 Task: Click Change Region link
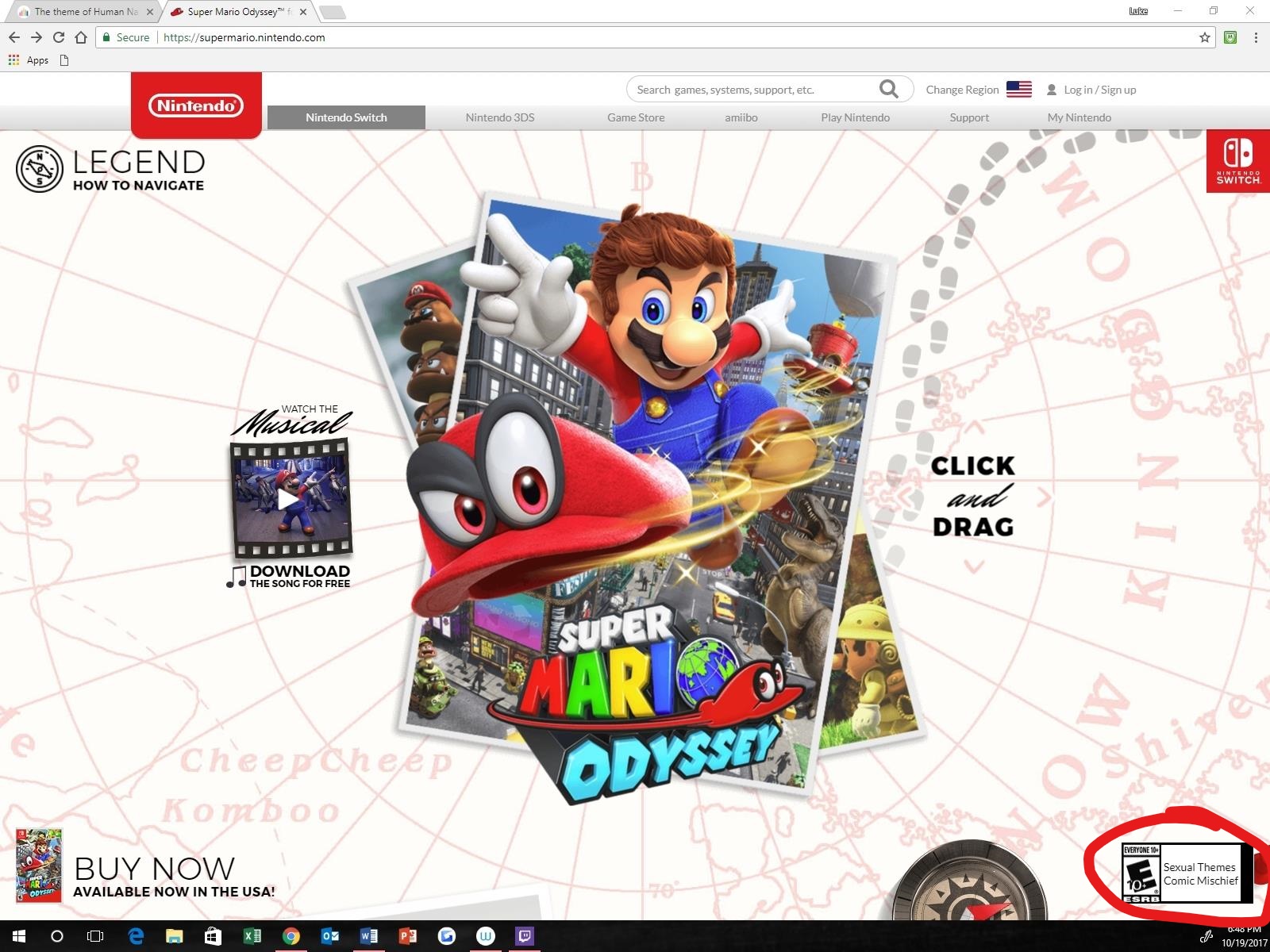pyautogui.click(x=962, y=90)
